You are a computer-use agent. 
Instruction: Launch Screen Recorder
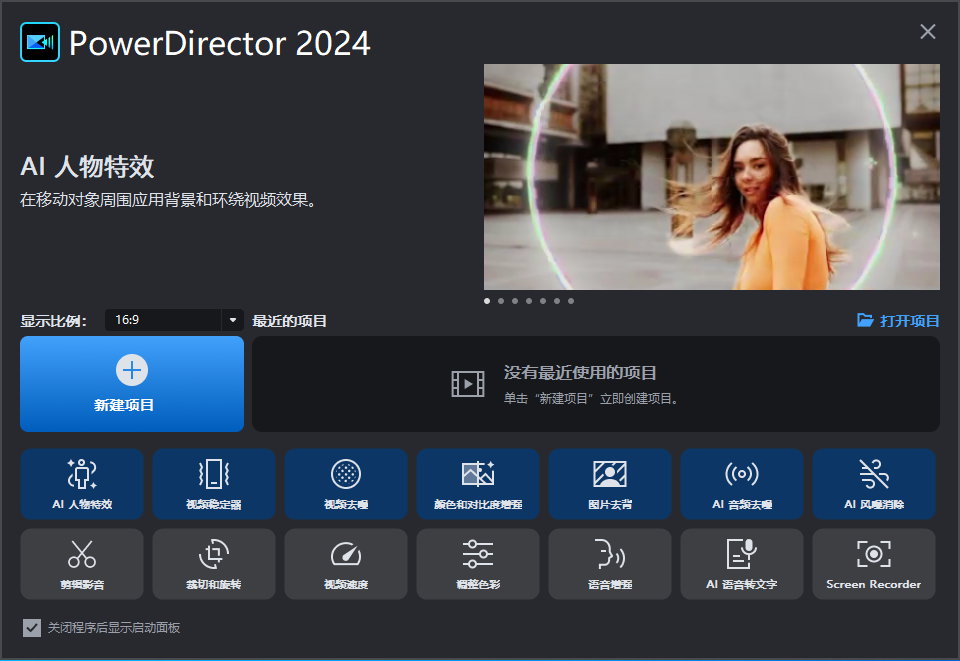click(874, 564)
